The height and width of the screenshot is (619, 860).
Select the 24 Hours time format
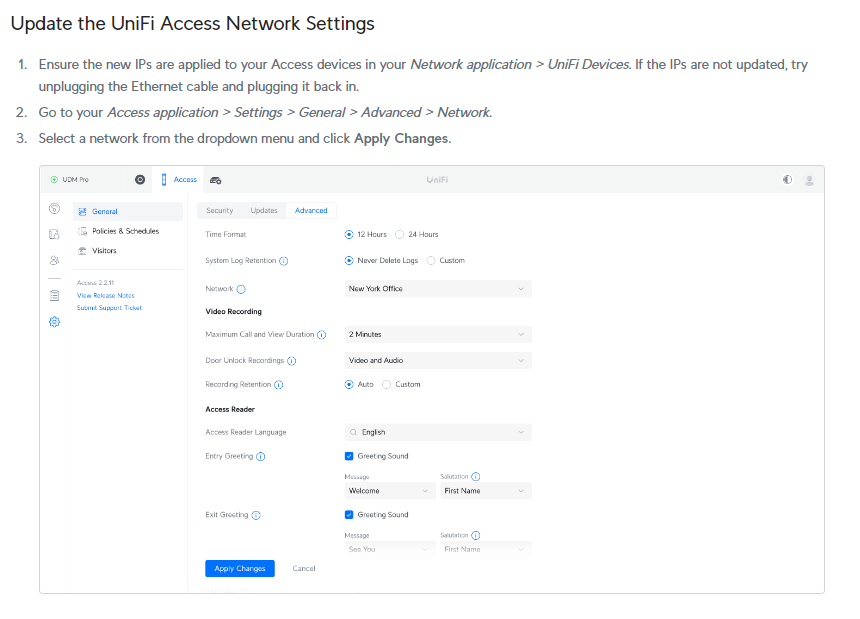point(400,235)
